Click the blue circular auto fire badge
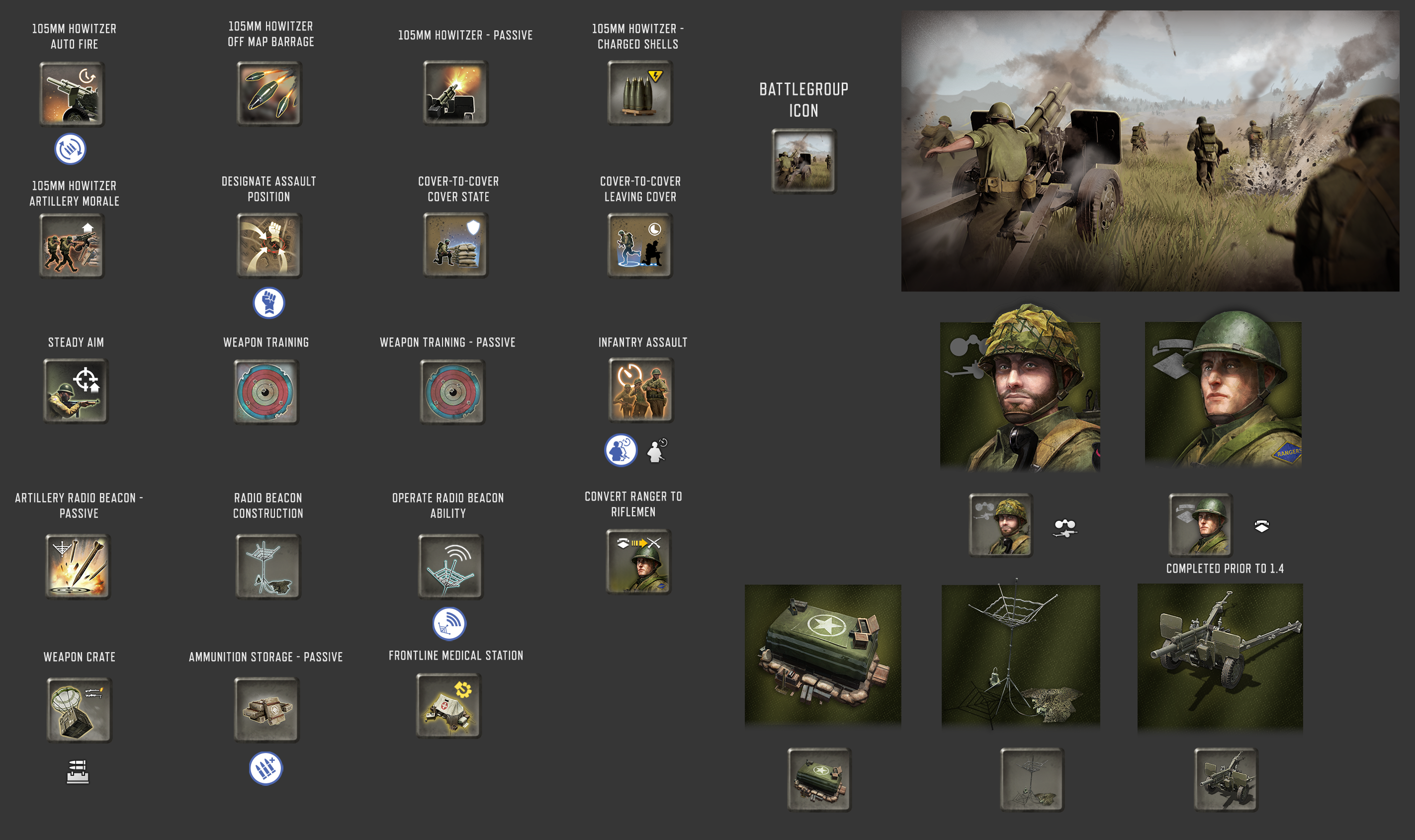 click(70, 149)
